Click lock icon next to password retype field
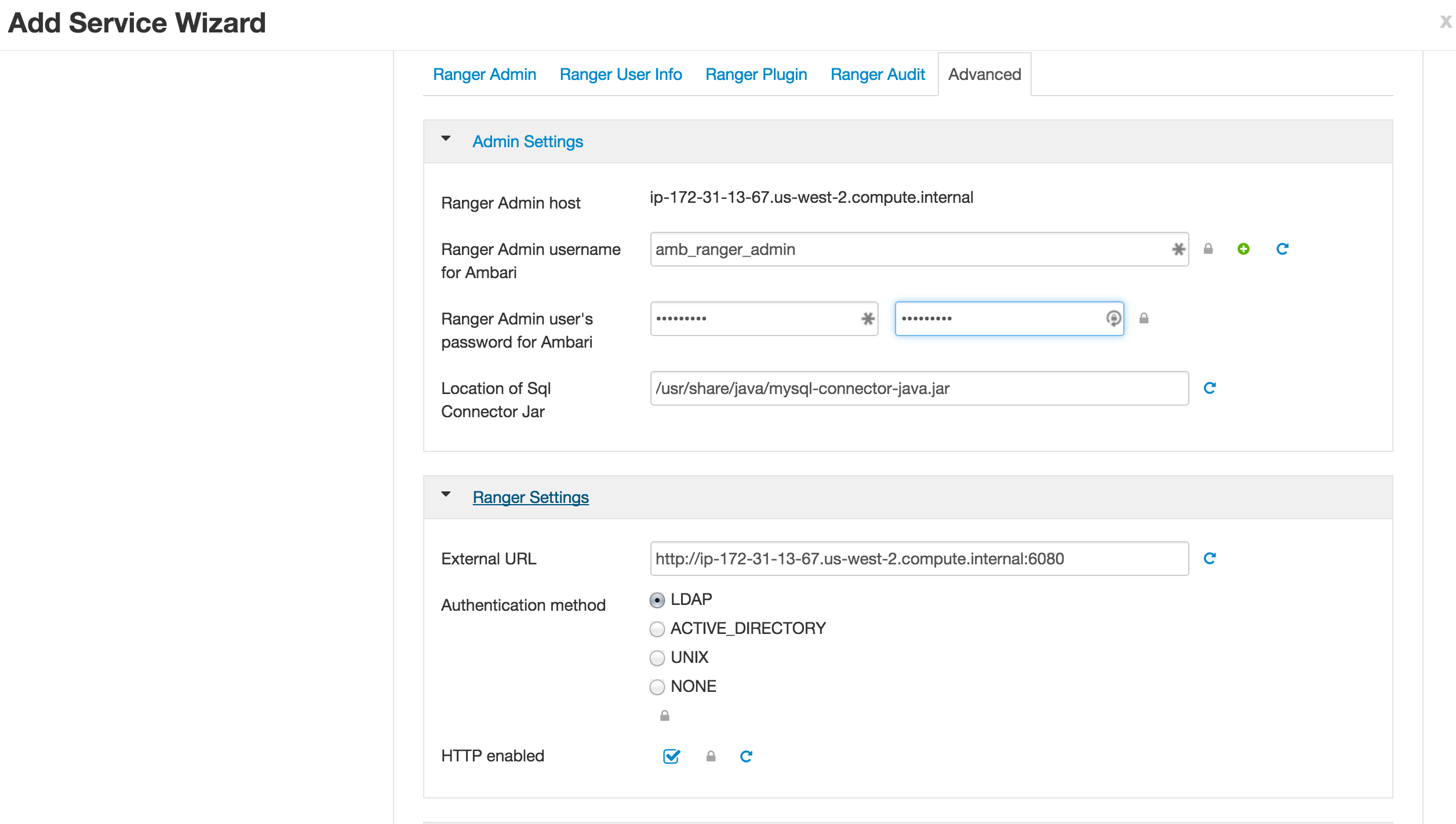This screenshot has height=824, width=1456. point(1144,319)
